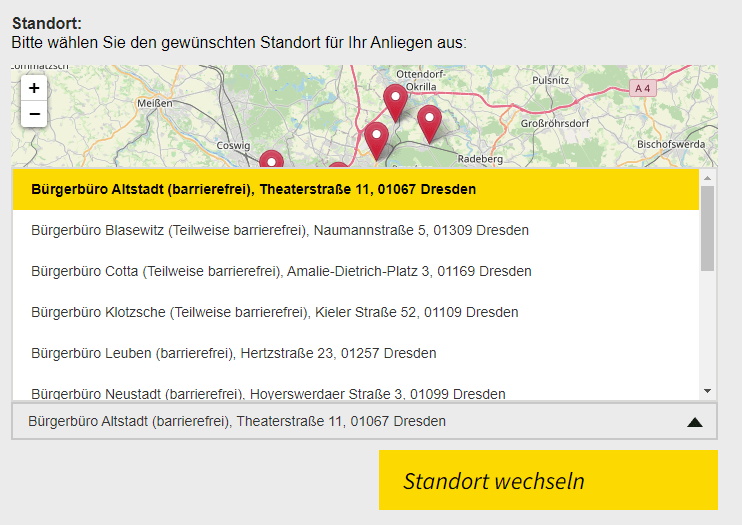Choose Bürgerbüro Klotzsche, Kieler Straße 52
This screenshot has width=742, height=525.
pos(356,312)
